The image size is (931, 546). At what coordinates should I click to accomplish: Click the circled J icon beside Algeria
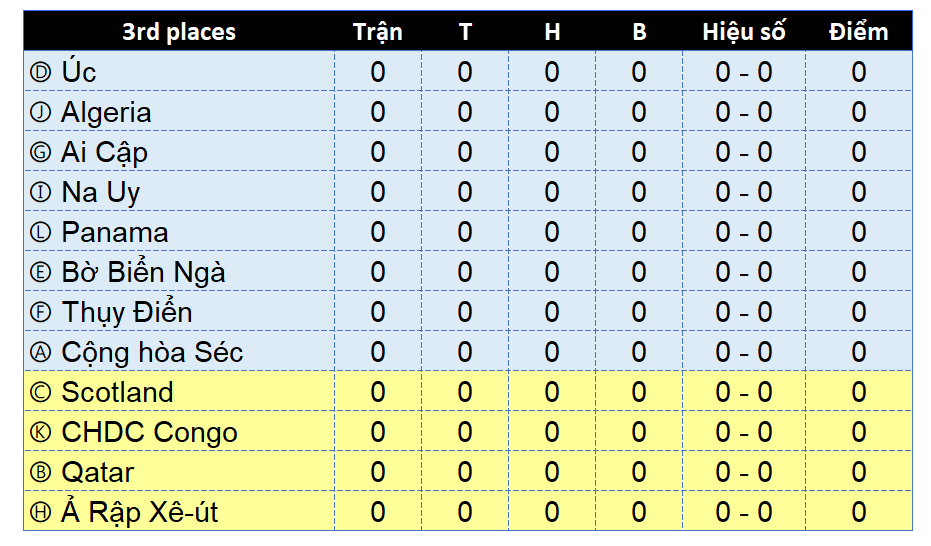[40, 112]
